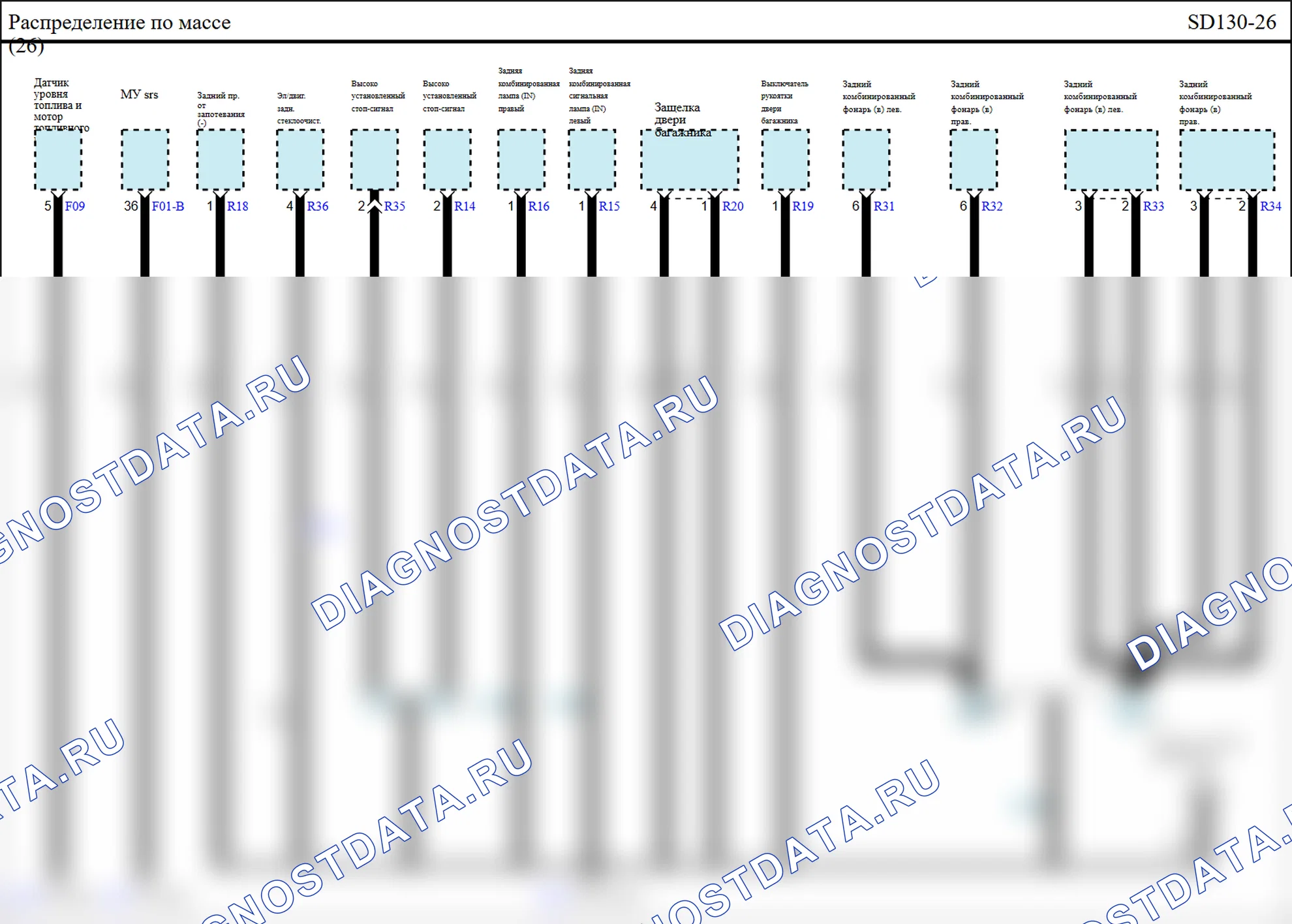Click pin number "6" beside R31
The width and height of the screenshot is (1292, 924).
(x=855, y=206)
